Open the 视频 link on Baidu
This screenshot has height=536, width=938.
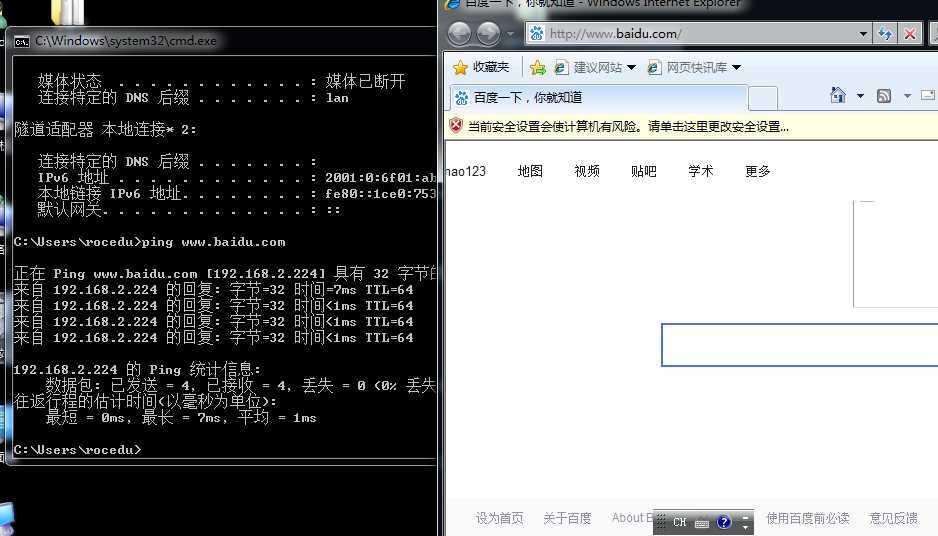(587, 171)
